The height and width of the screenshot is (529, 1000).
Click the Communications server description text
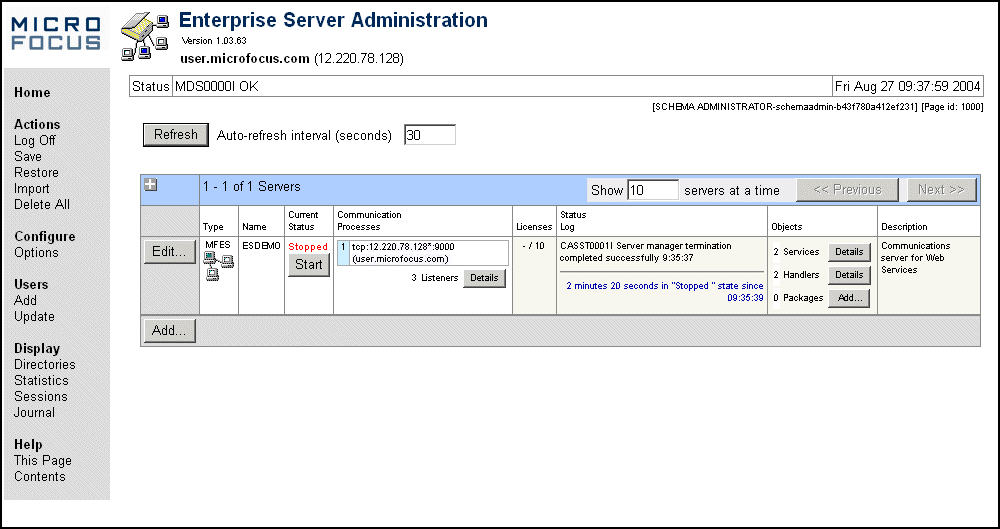[916, 258]
